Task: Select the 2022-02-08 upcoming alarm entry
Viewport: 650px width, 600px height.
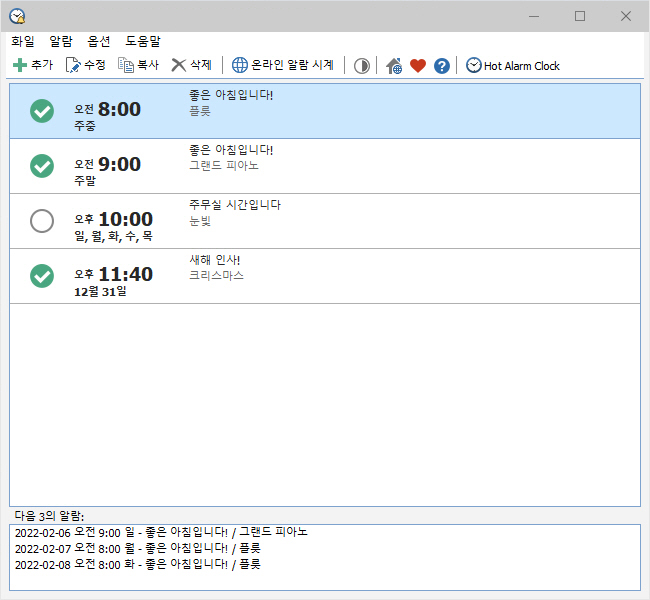Action: coord(138,565)
